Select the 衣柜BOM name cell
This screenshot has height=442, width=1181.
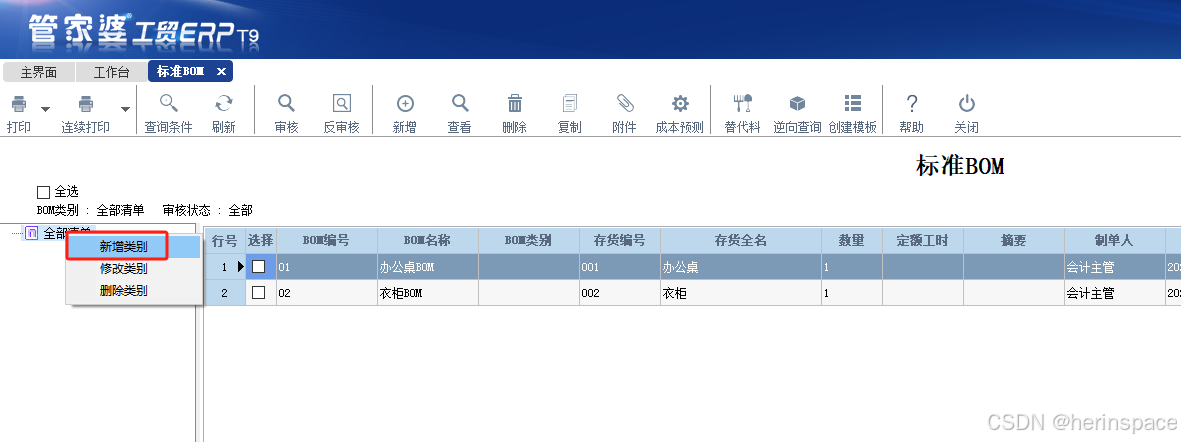click(x=427, y=293)
